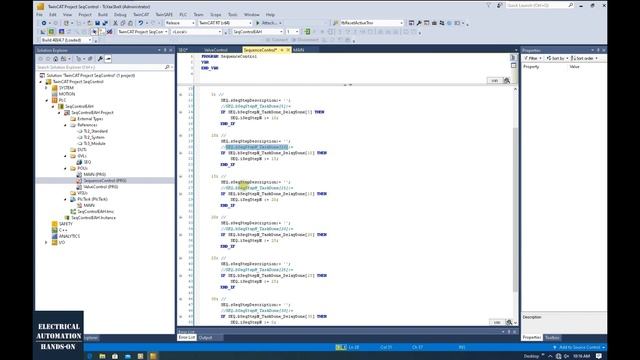Viewport: 640px width, 360px height.
Task: Click the Attach play icon
Action: [258, 23]
